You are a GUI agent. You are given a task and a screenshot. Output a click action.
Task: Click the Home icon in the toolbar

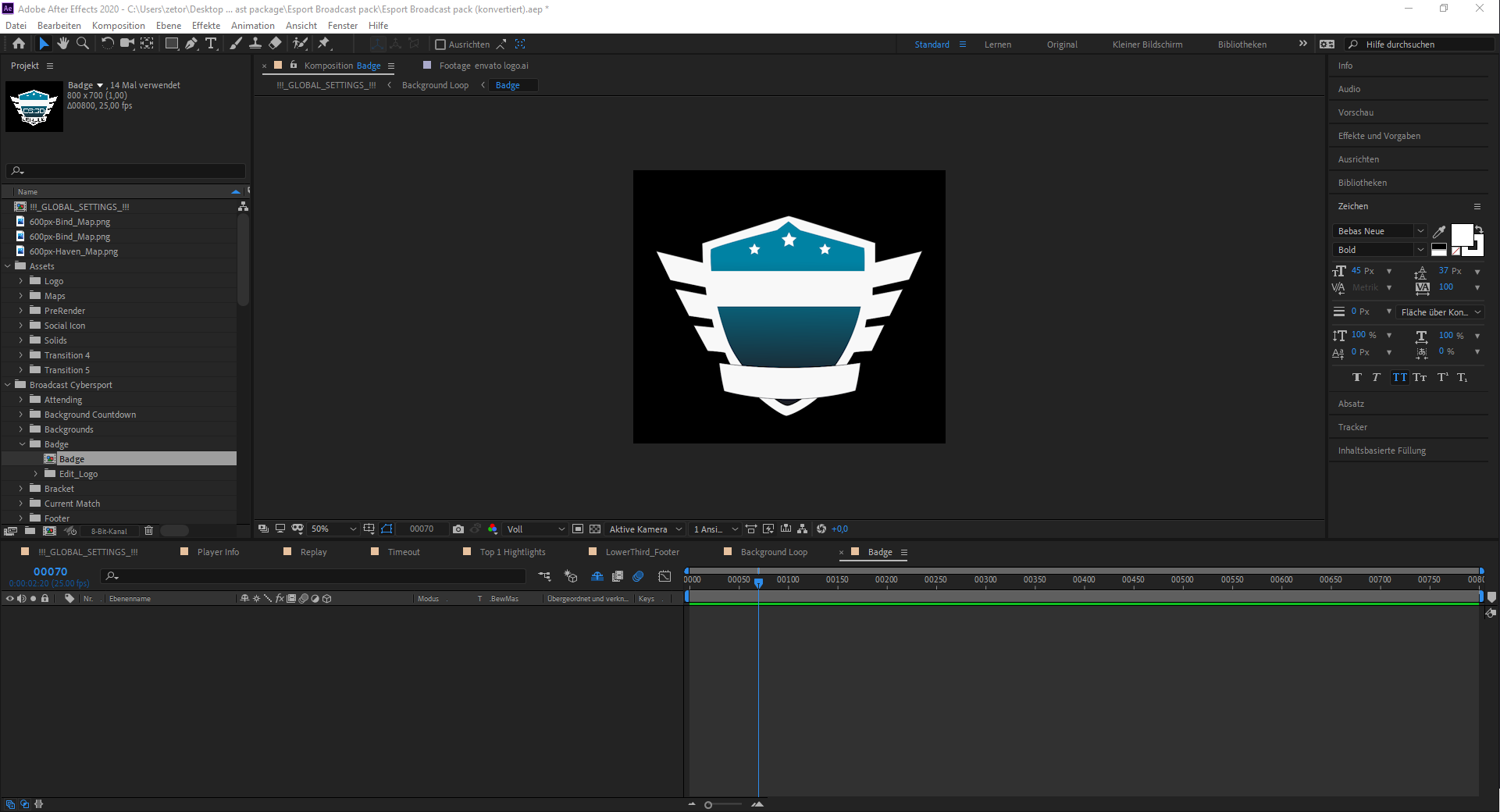[x=19, y=44]
